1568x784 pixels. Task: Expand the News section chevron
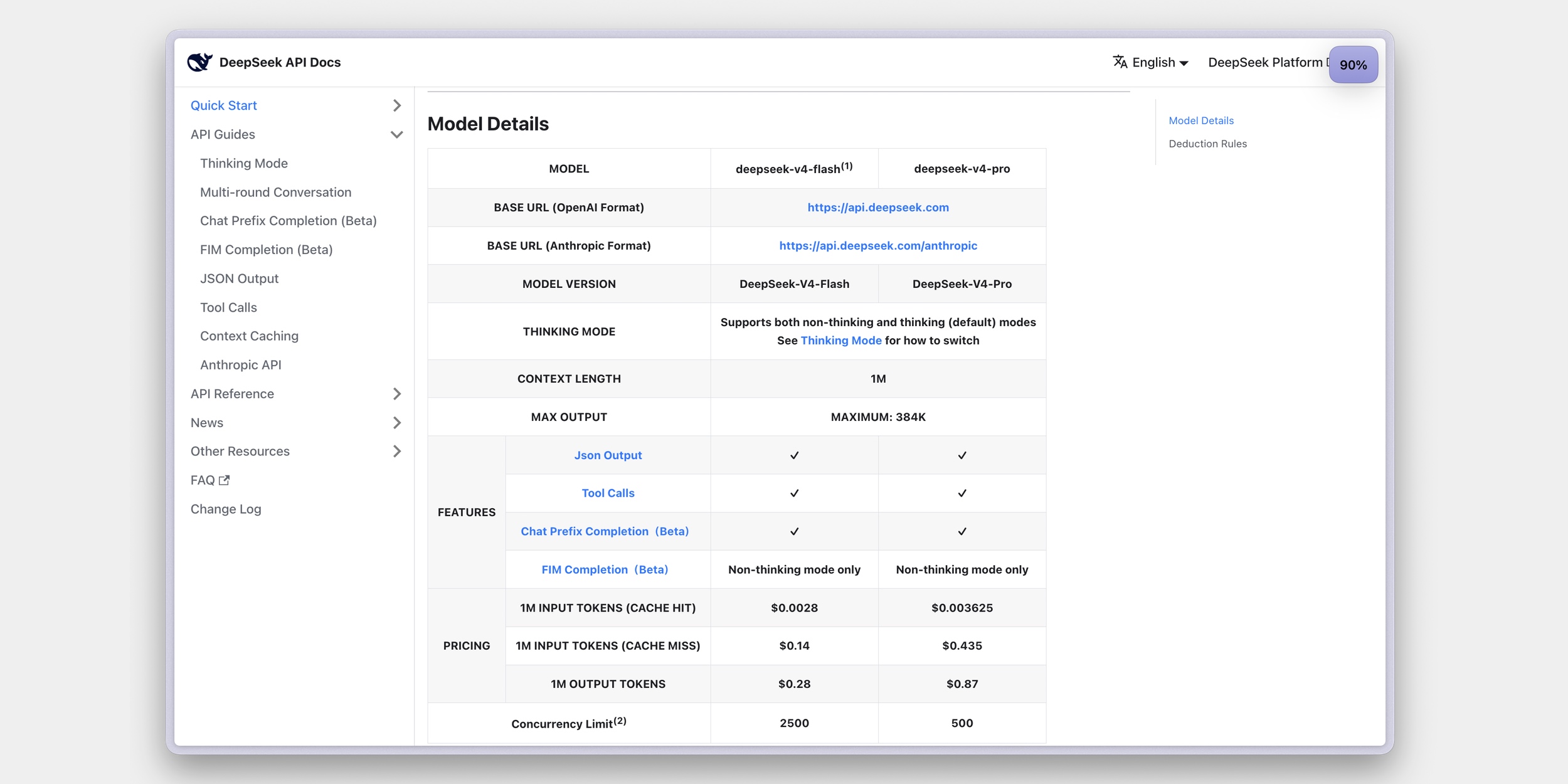pyautogui.click(x=396, y=423)
